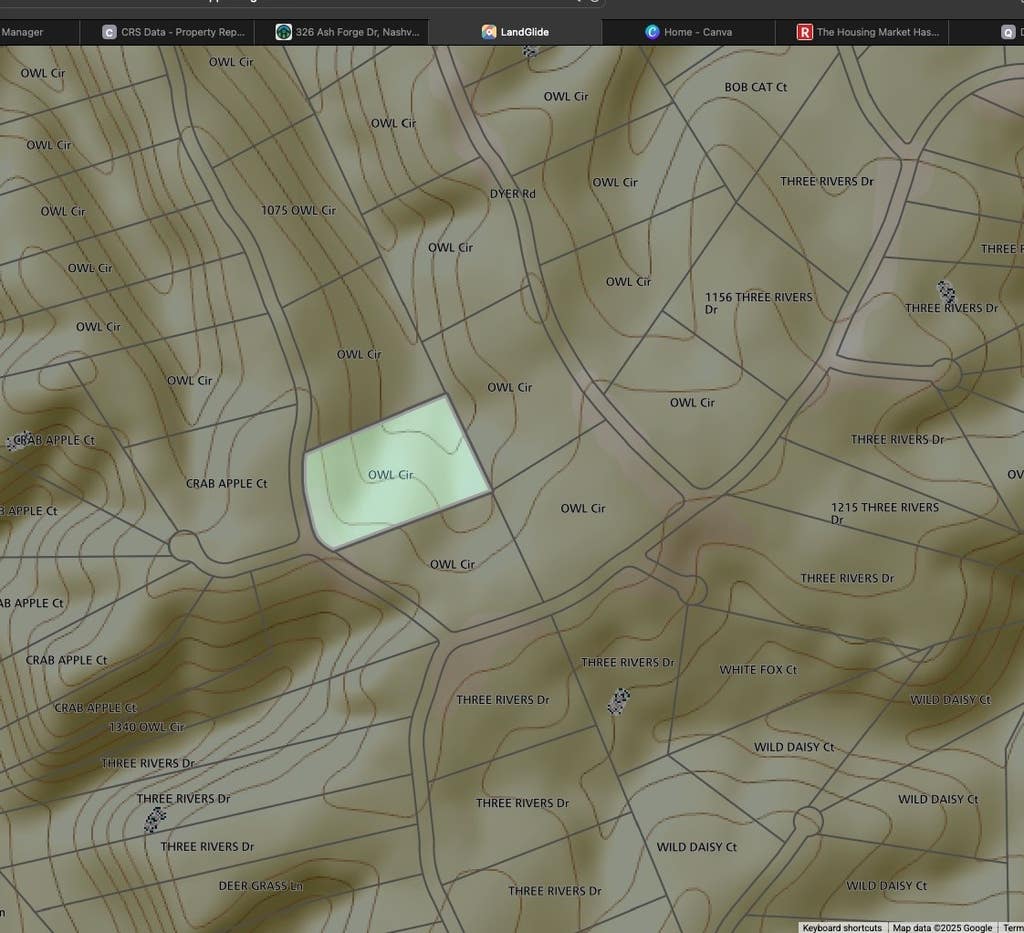The image size is (1024, 933).
Task: Click the red R Housing Market favicon
Action: pos(805,32)
